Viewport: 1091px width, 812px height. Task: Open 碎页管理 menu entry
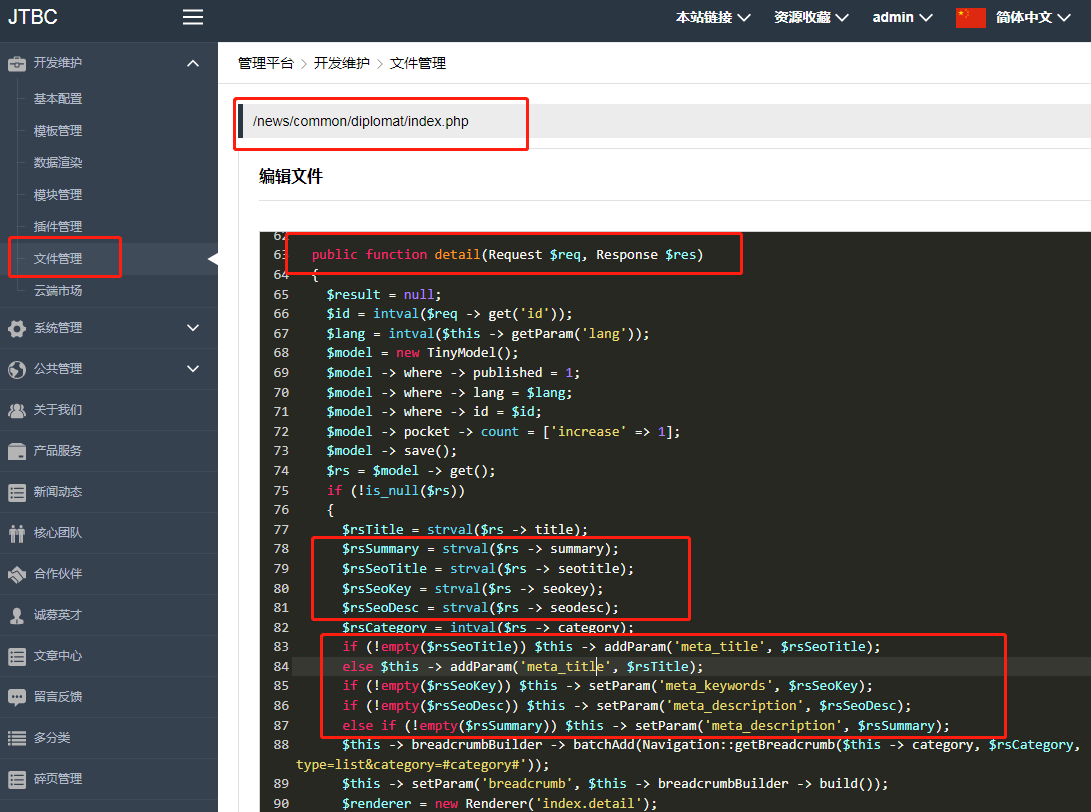click(58, 779)
